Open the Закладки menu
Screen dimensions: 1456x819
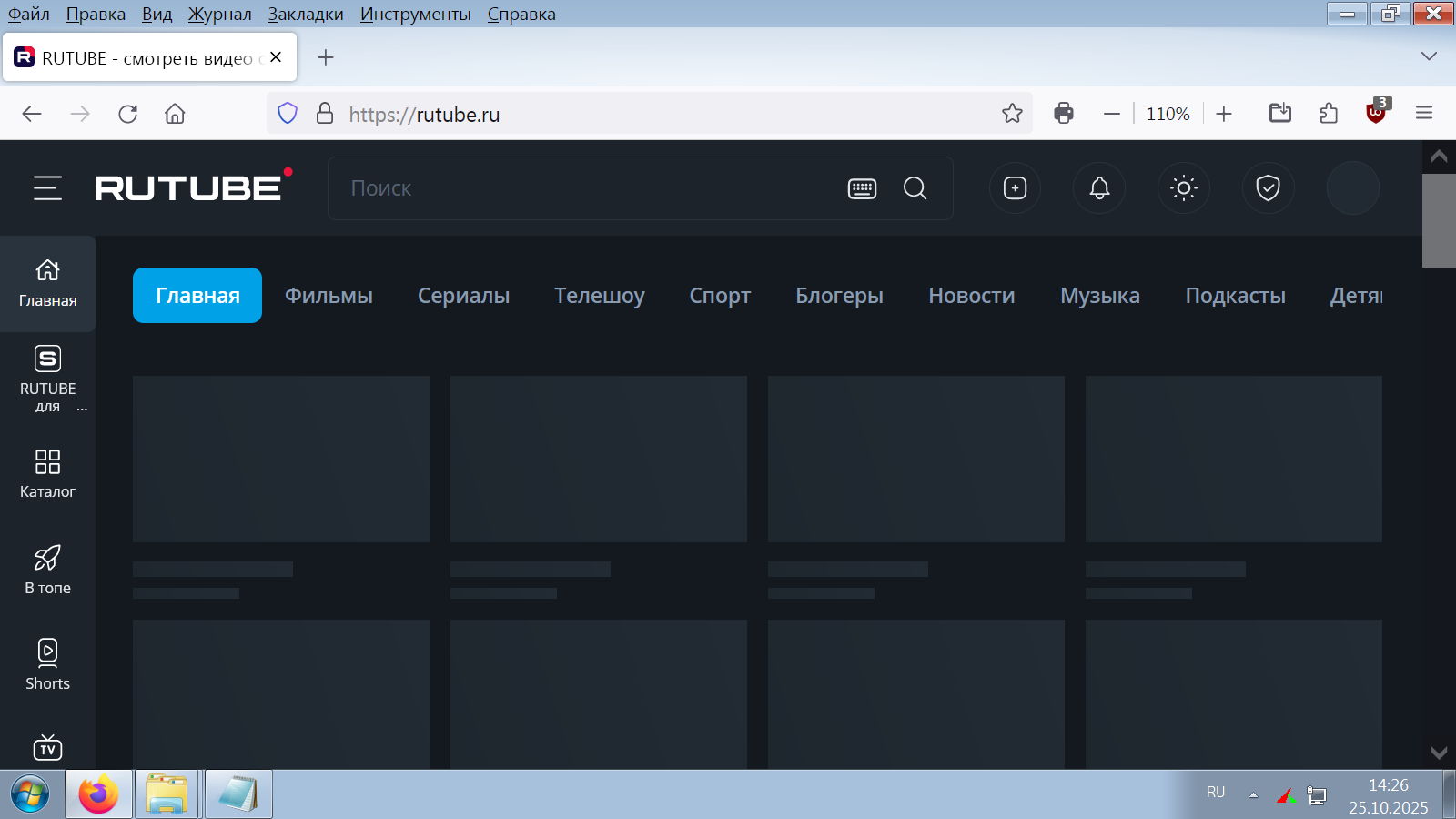click(x=305, y=14)
